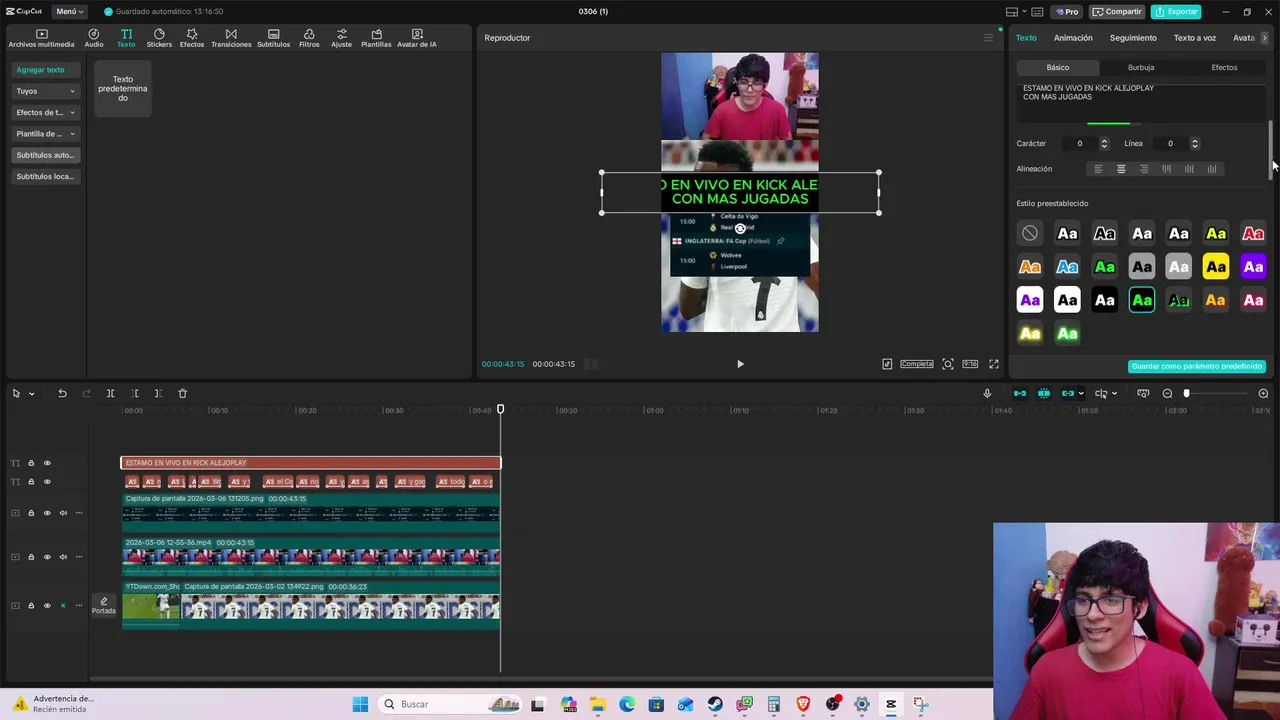The width and height of the screenshot is (1280, 720).
Task: Open the Stickers panel
Action: point(159,38)
